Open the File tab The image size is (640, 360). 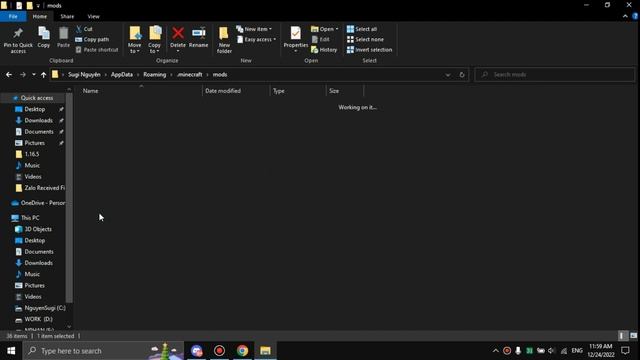click(x=13, y=16)
